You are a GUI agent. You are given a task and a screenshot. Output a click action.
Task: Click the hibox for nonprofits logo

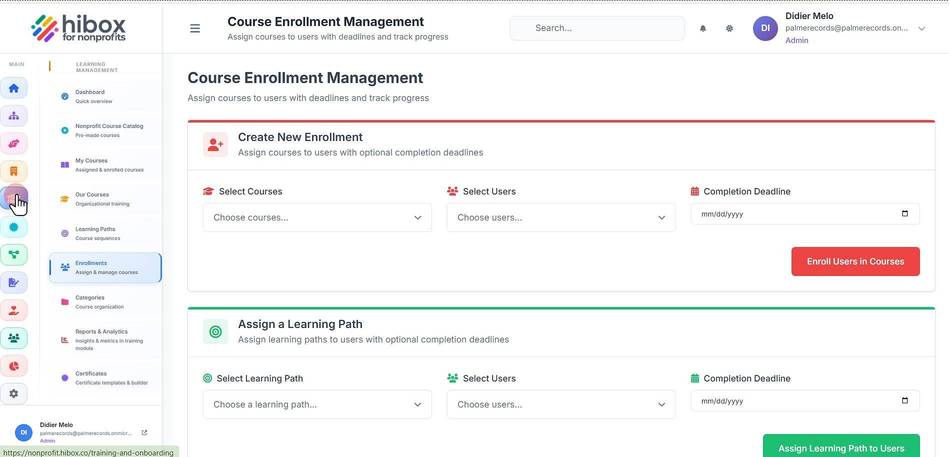79,28
